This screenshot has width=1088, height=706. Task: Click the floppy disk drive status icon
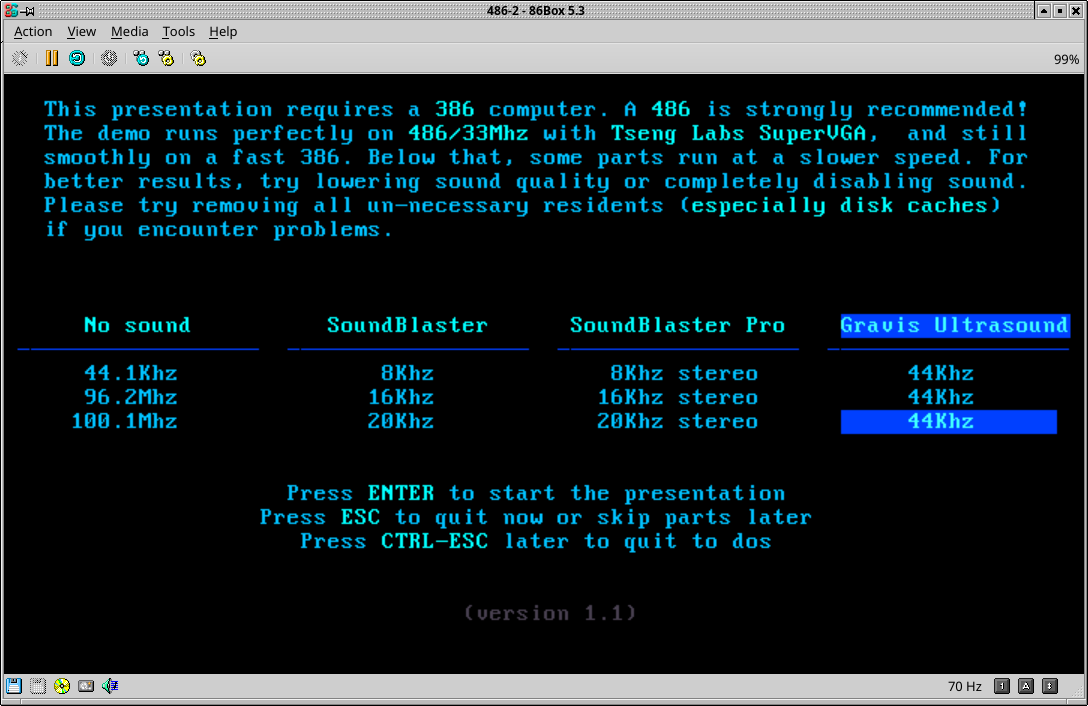14,686
